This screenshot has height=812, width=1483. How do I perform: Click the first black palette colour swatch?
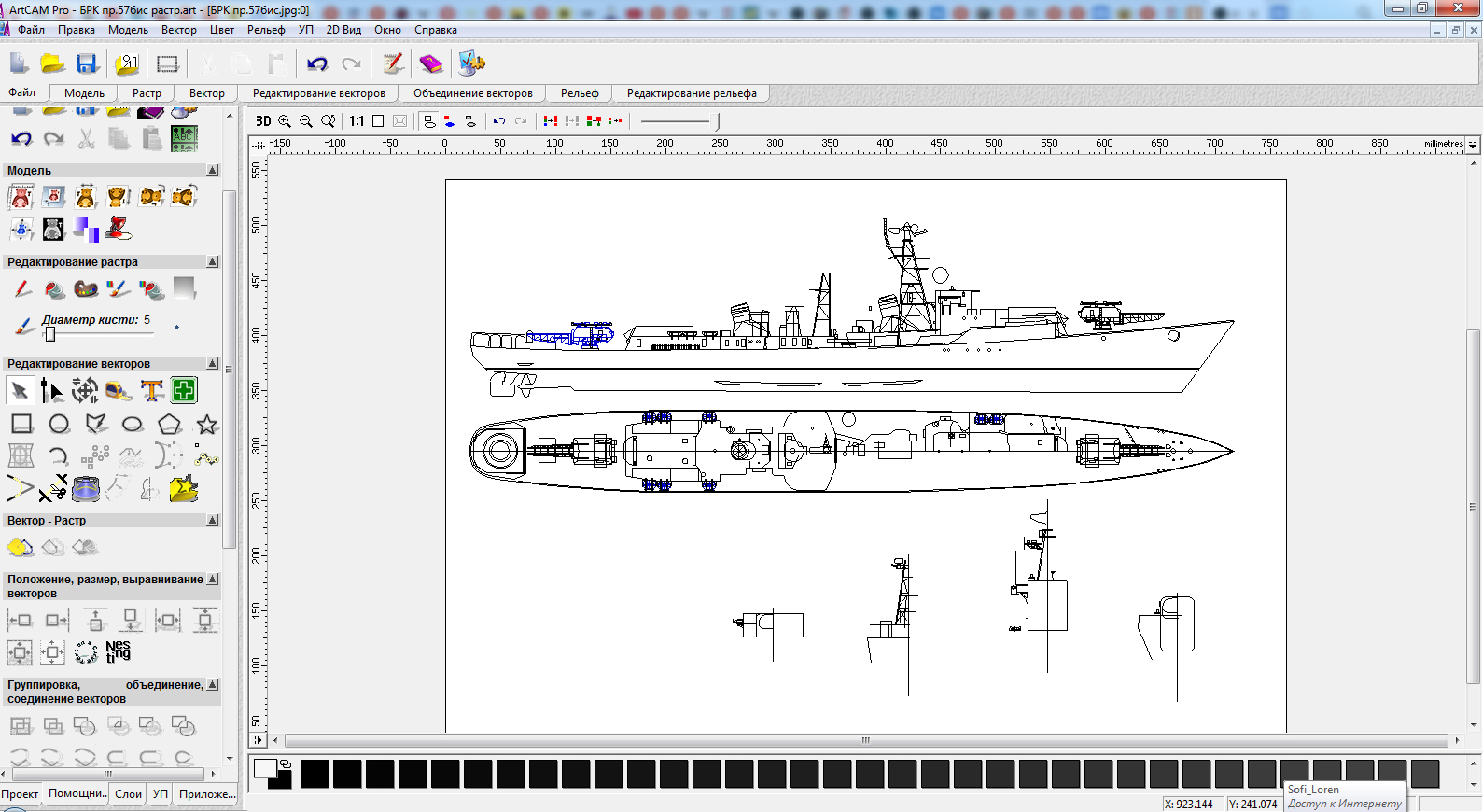315,774
